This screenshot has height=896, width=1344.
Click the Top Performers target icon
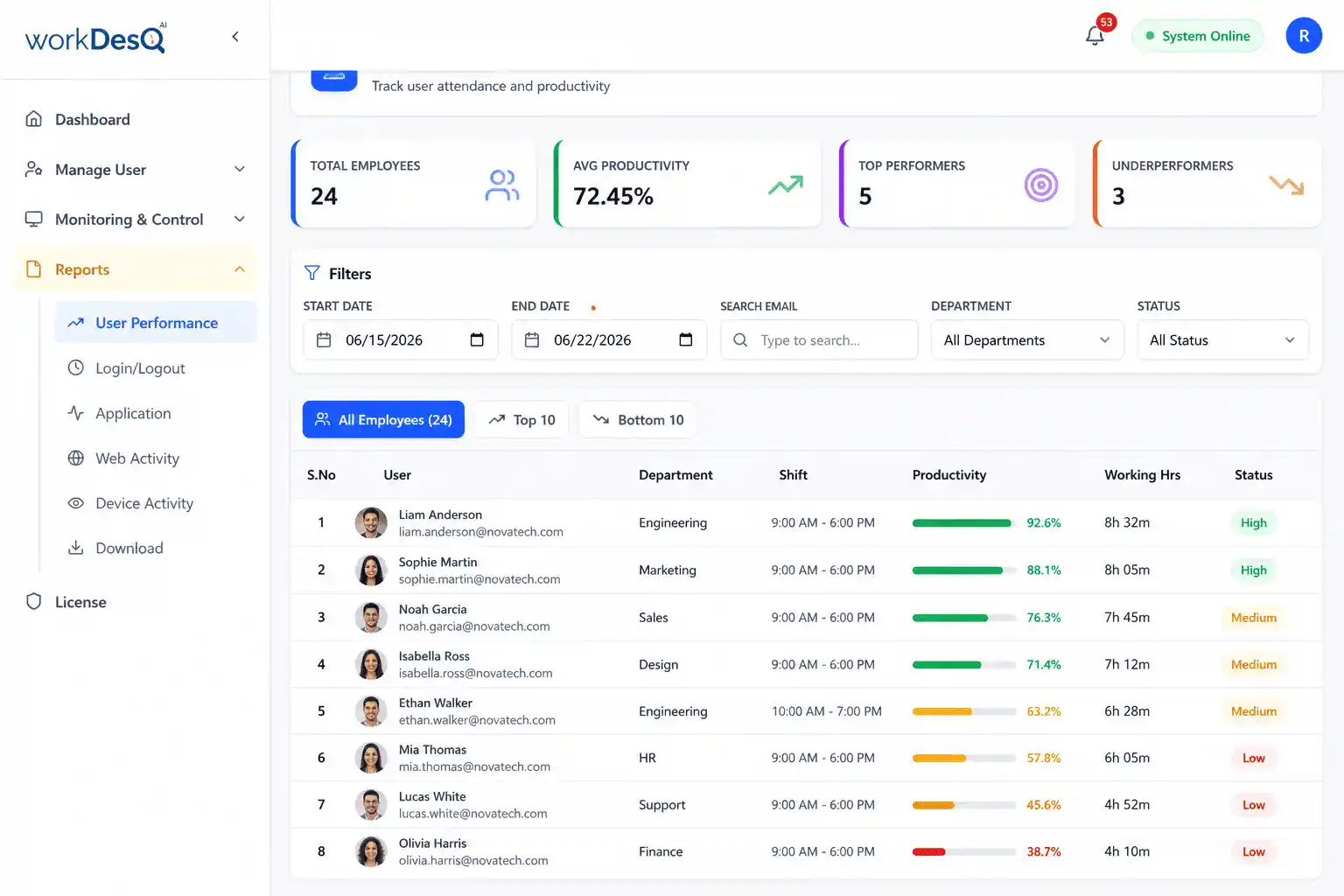pyautogui.click(x=1041, y=185)
